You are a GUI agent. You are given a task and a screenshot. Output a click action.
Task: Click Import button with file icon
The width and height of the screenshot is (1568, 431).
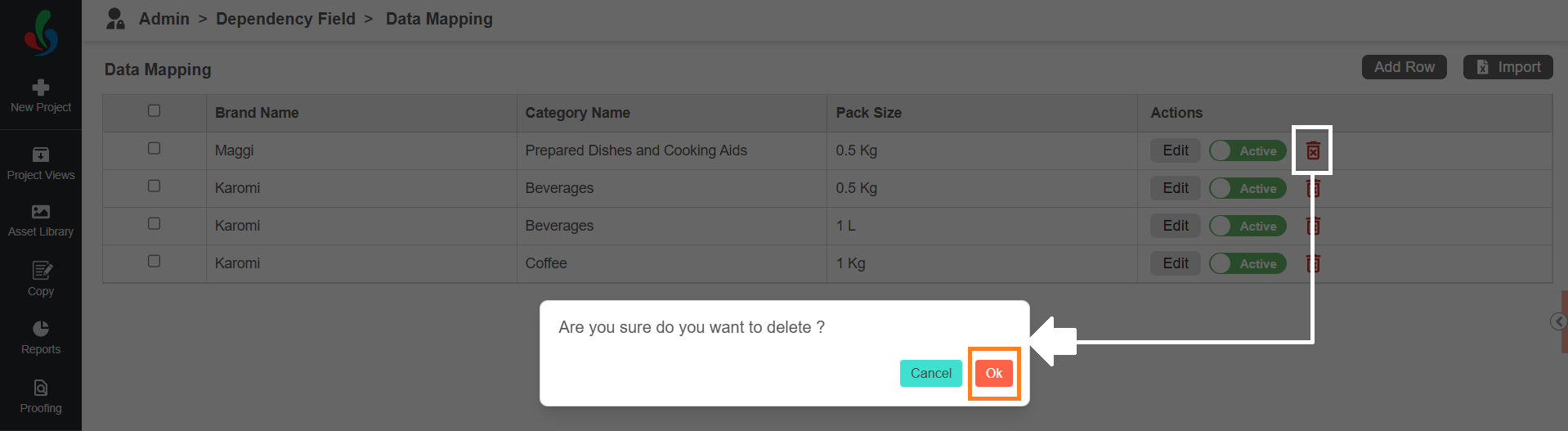click(1508, 67)
